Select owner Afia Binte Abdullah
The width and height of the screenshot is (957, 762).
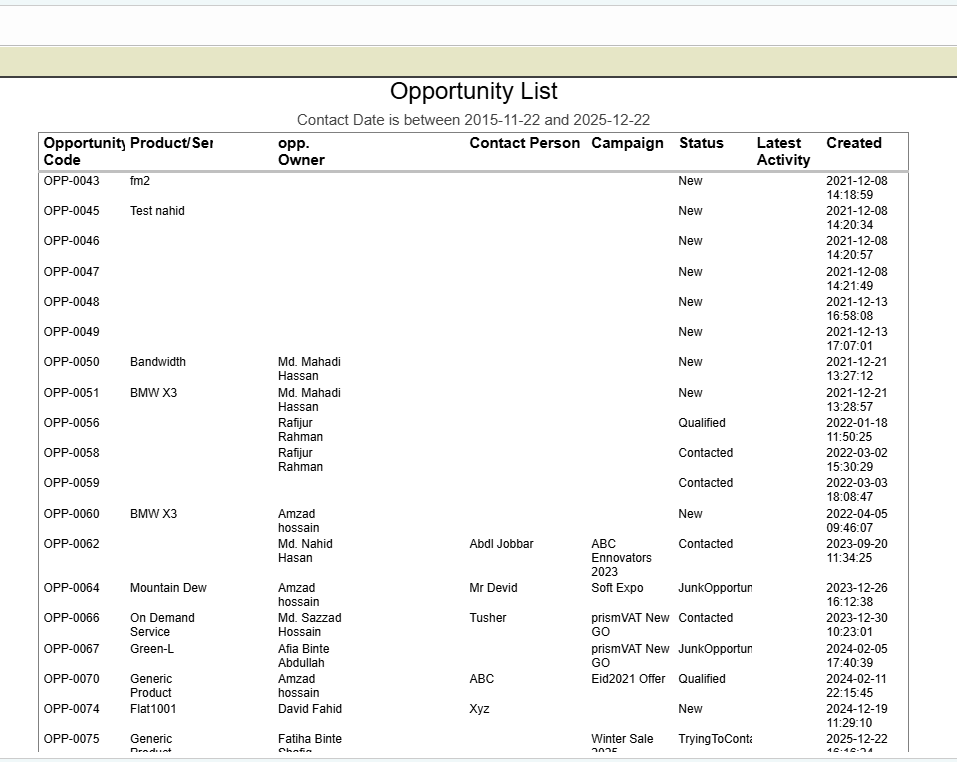[303, 656]
